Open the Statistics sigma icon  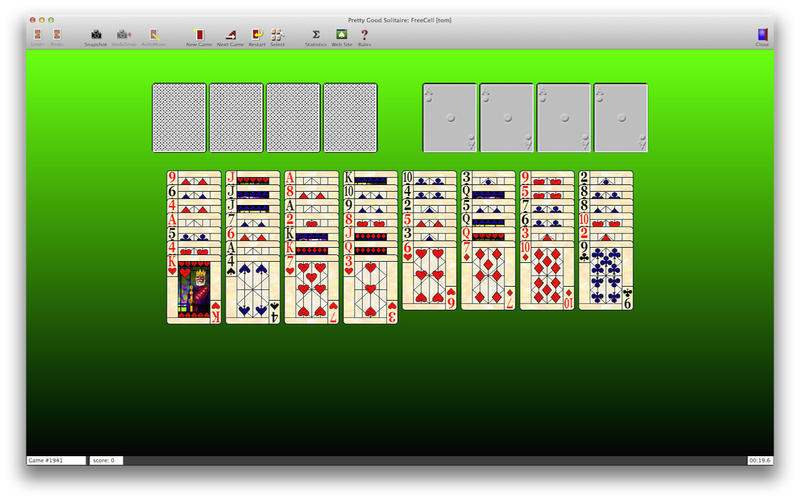point(315,37)
